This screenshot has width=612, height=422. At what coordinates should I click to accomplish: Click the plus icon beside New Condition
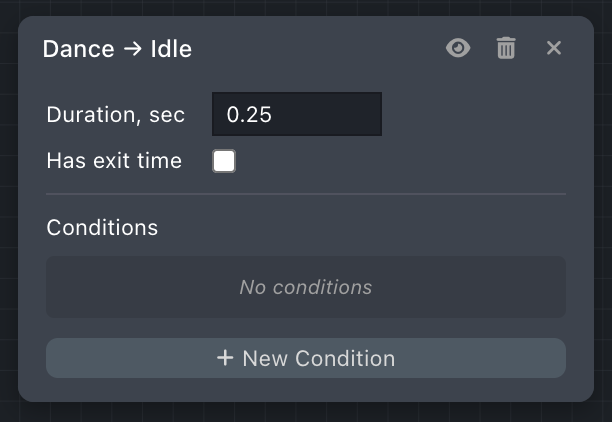point(225,358)
